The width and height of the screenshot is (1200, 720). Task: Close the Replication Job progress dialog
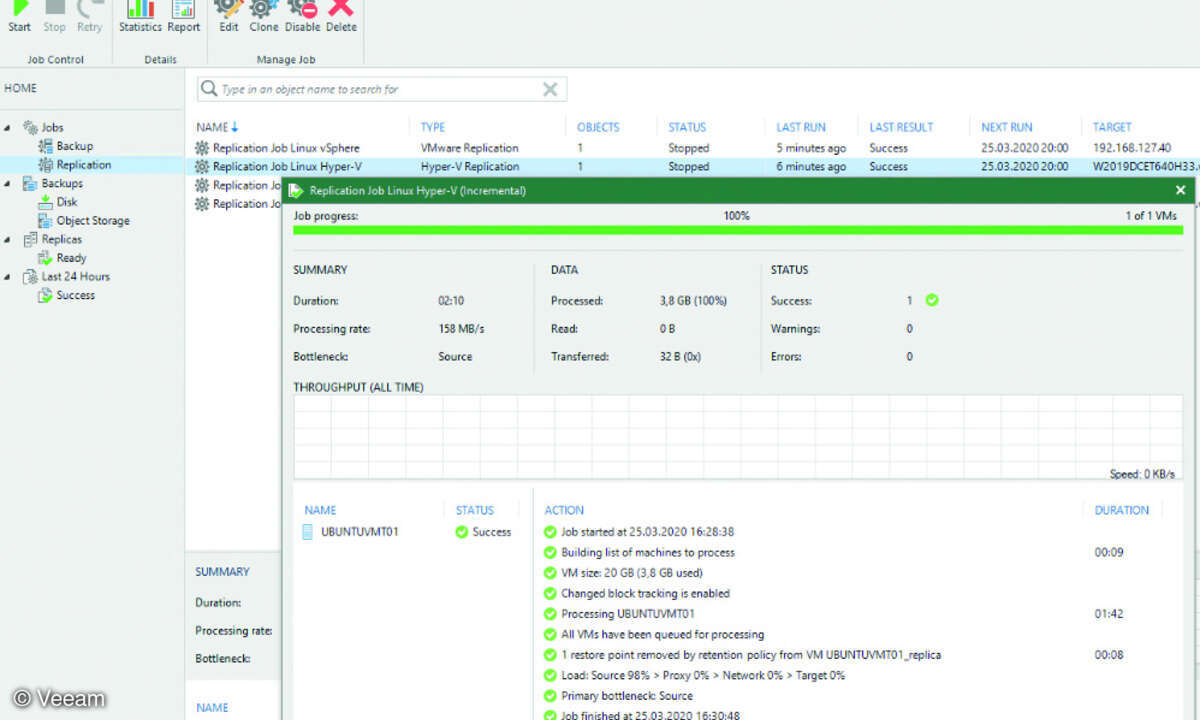pos(1180,190)
